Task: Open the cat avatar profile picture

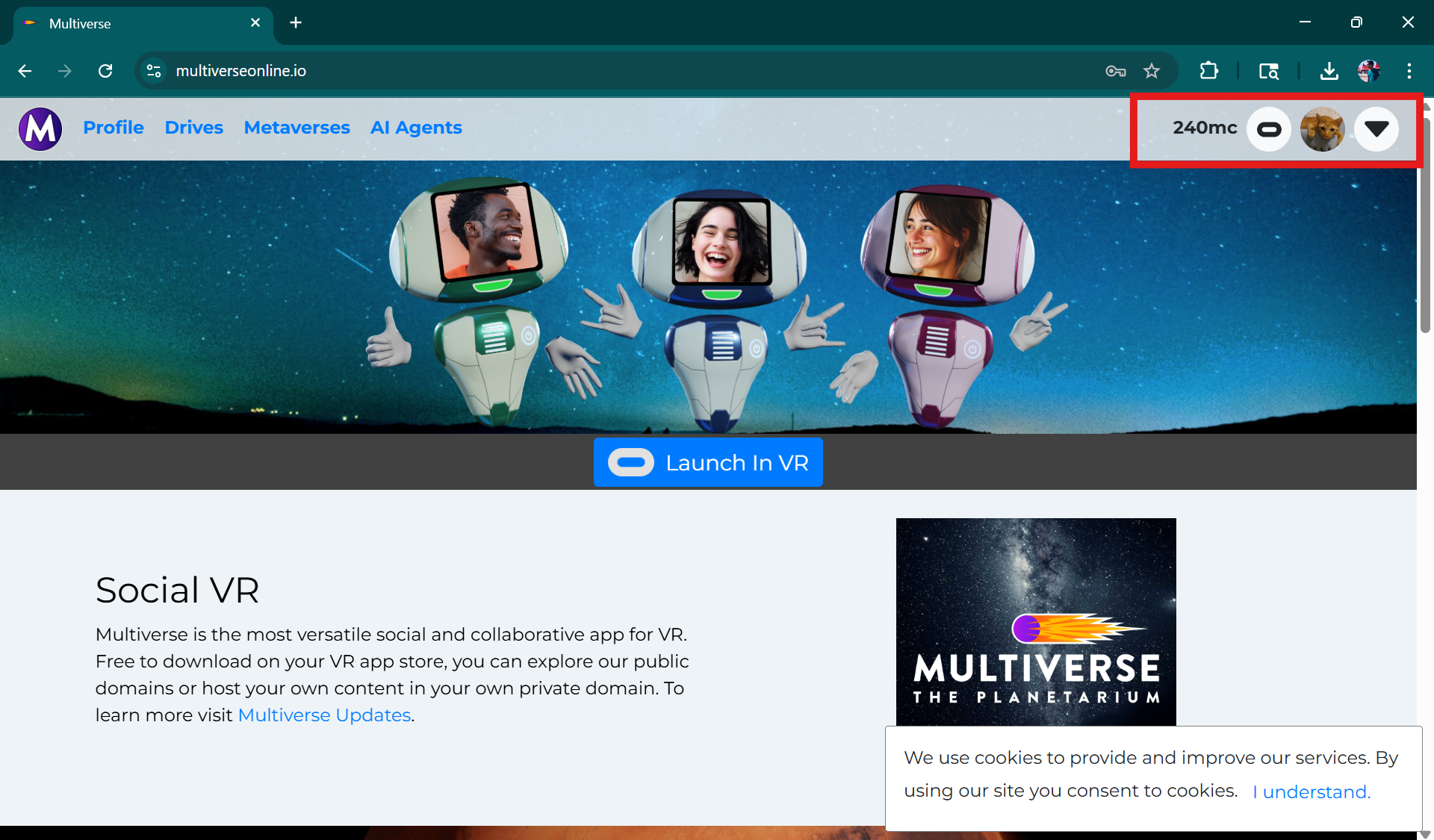Action: click(x=1322, y=129)
